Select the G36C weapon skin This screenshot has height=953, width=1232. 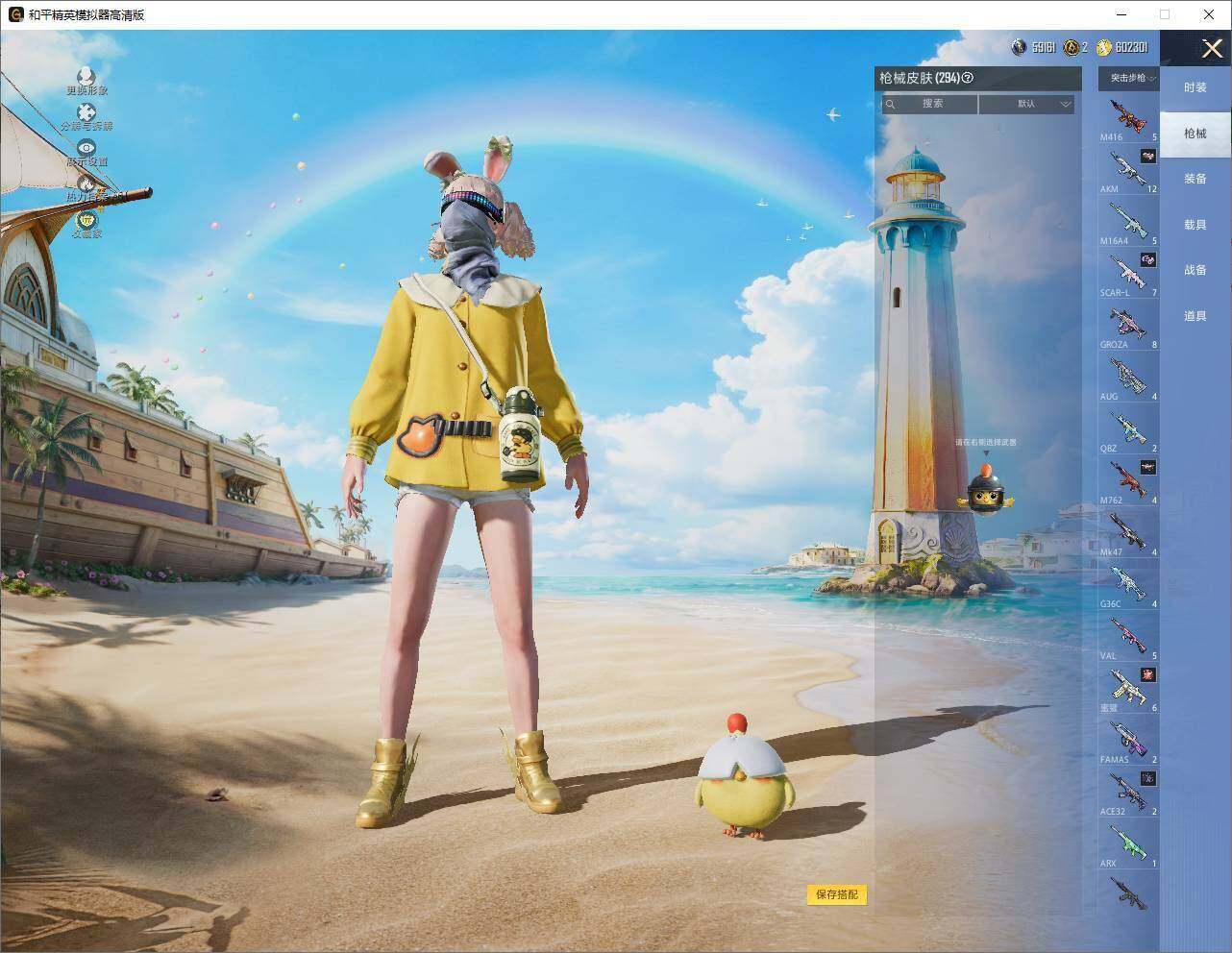[1128, 586]
